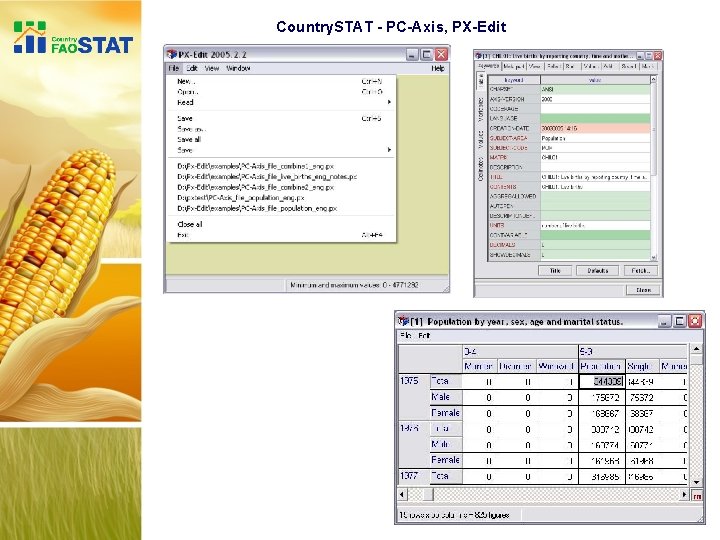Open recent file PC-Axis_file_live_births_eng_notes.px
Viewport: 720px width, 540px height.
(267, 177)
